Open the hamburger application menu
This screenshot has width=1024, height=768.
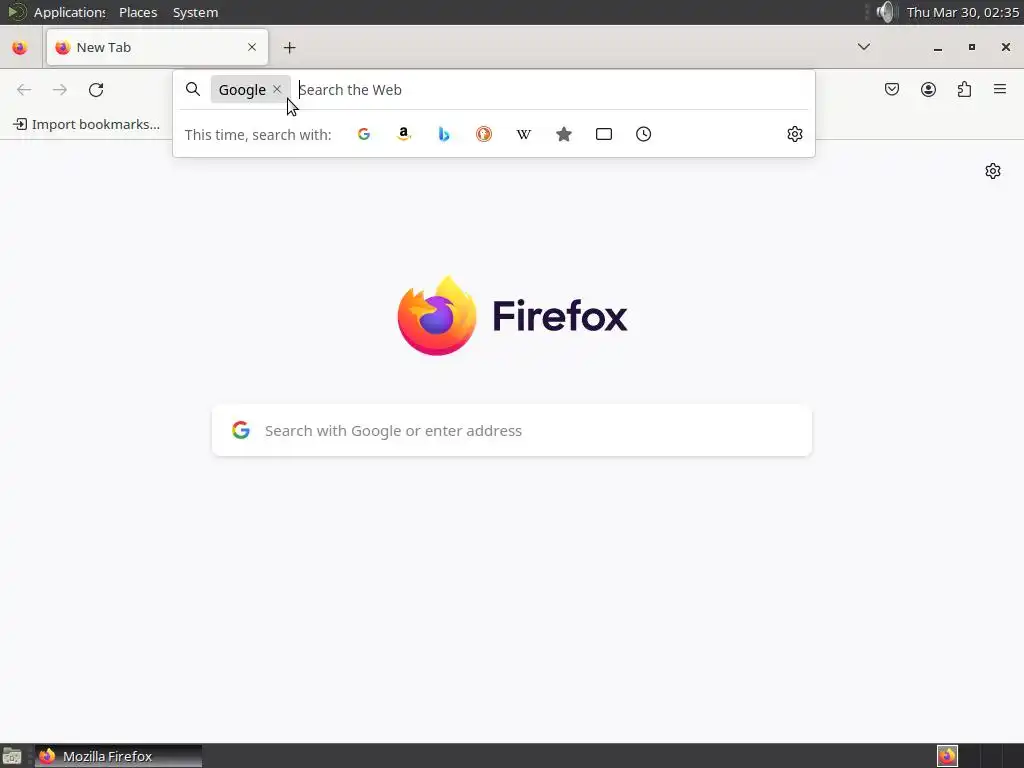pyautogui.click(x=1000, y=89)
